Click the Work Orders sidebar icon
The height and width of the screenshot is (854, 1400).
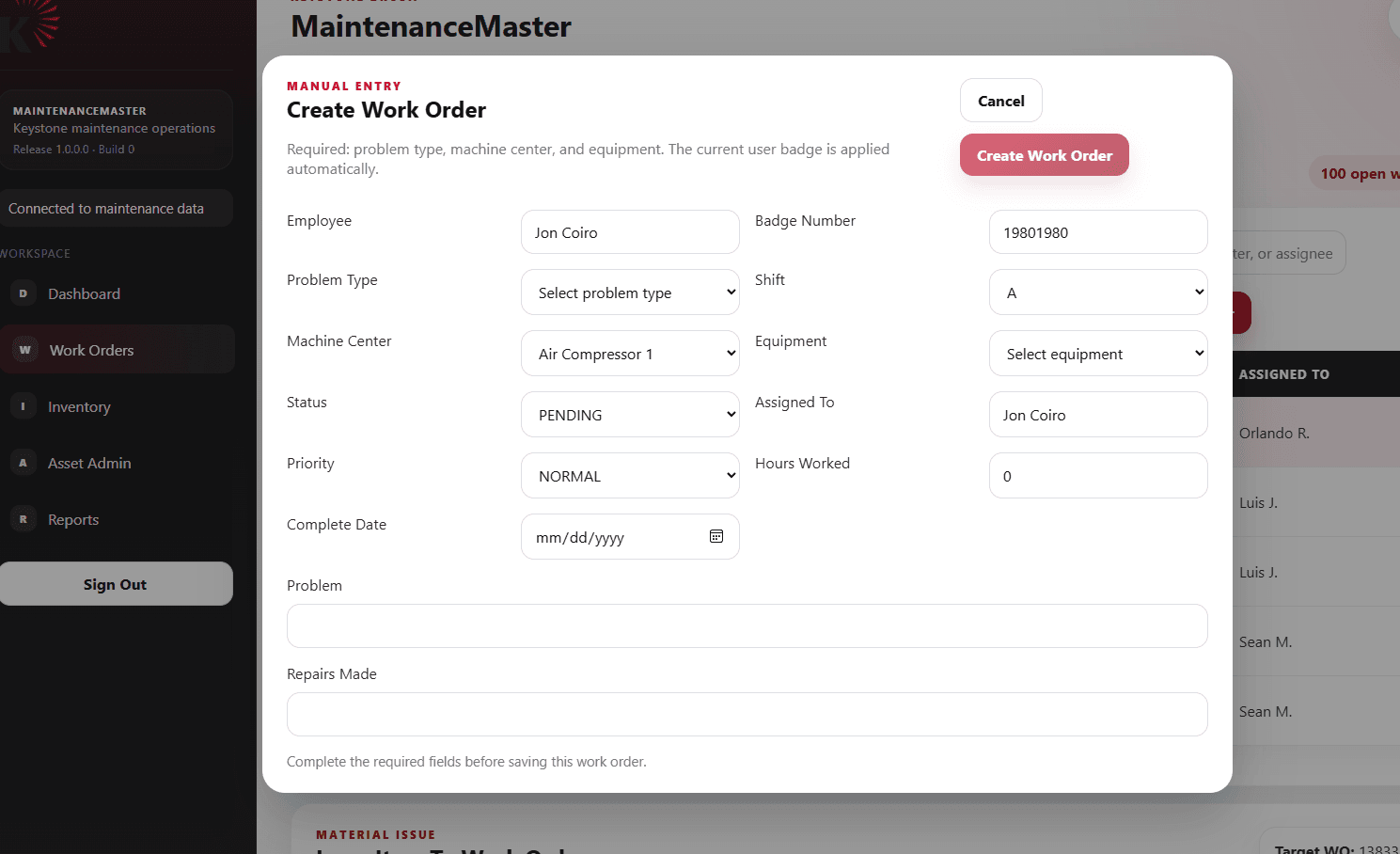coord(24,349)
